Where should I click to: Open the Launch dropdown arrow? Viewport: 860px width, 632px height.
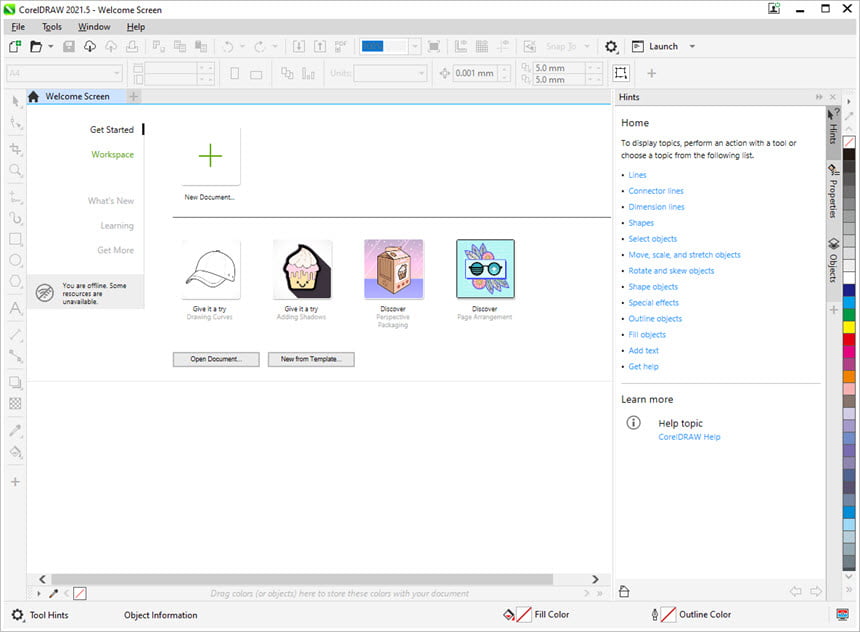692,47
